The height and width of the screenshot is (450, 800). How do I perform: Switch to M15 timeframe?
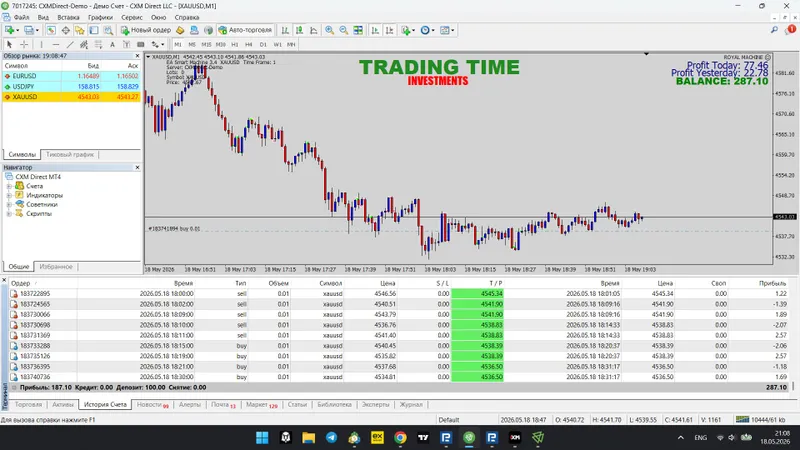(x=206, y=45)
